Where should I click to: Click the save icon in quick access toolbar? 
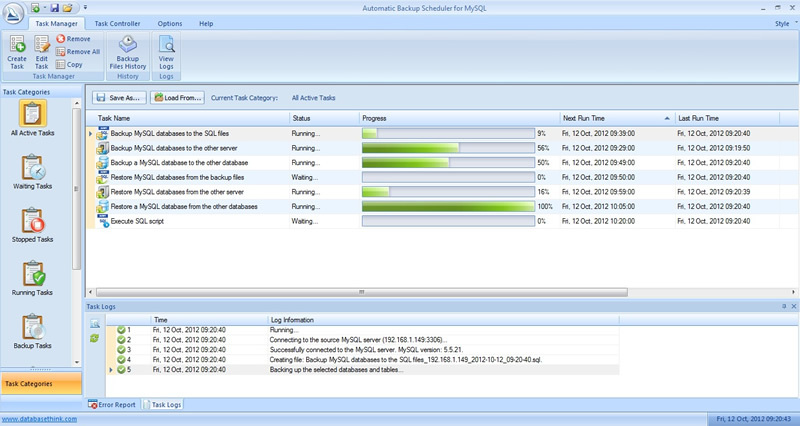(x=55, y=8)
